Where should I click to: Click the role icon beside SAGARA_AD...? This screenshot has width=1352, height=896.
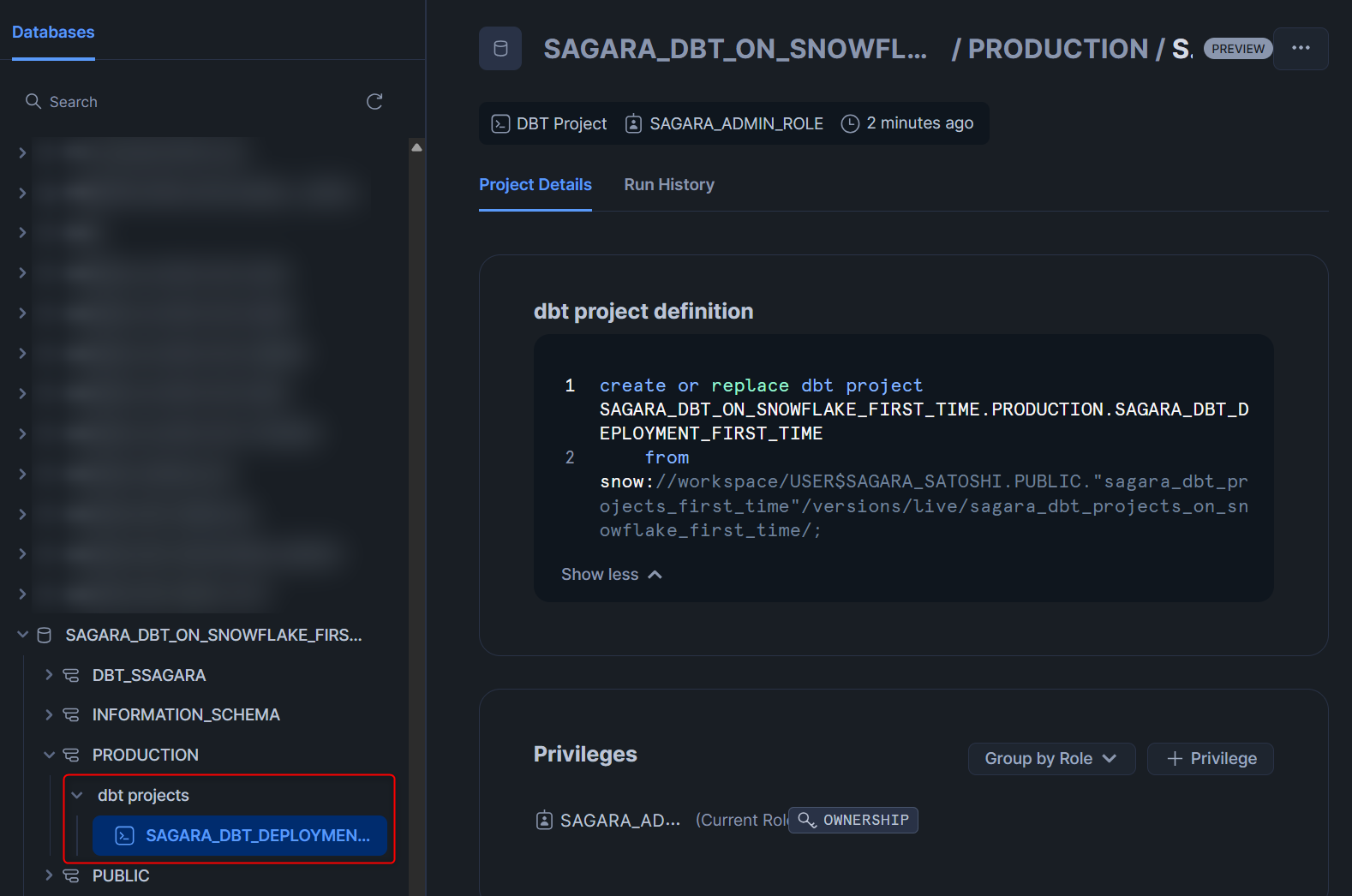click(544, 821)
